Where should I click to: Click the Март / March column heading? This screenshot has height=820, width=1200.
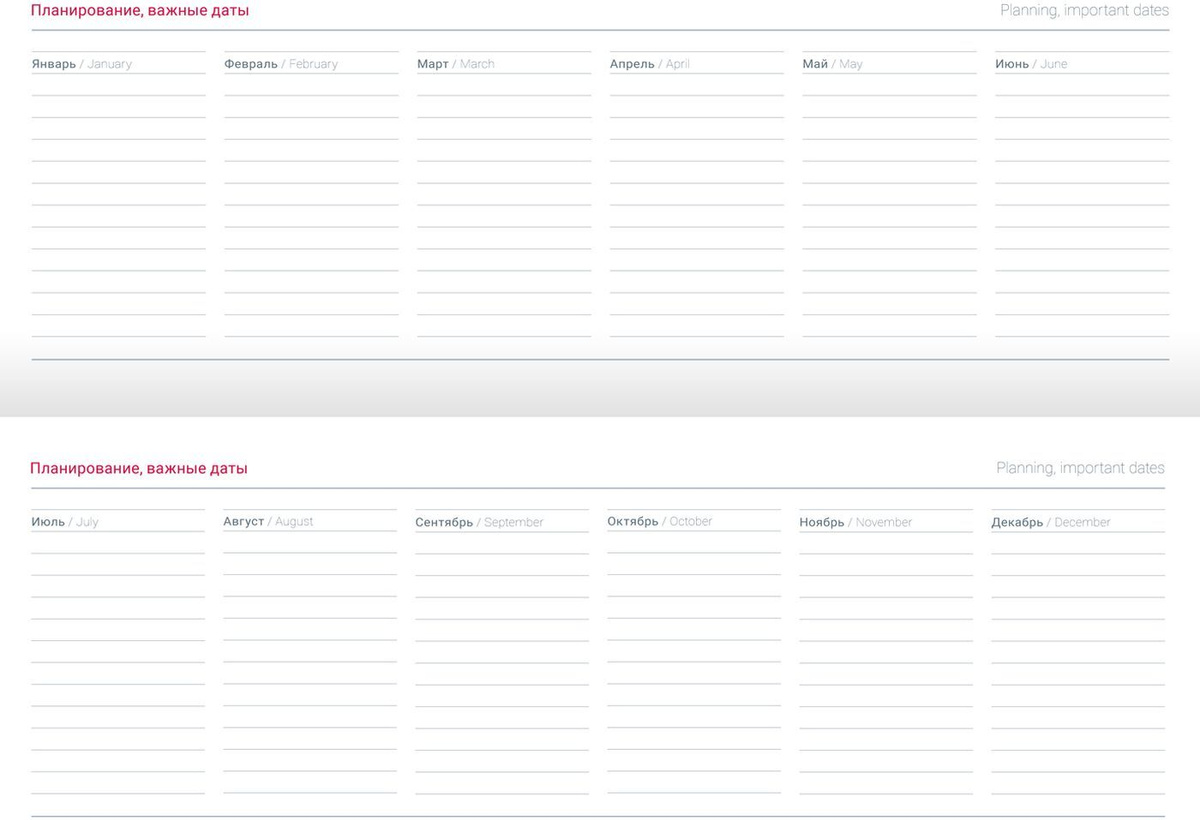pos(456,64)
